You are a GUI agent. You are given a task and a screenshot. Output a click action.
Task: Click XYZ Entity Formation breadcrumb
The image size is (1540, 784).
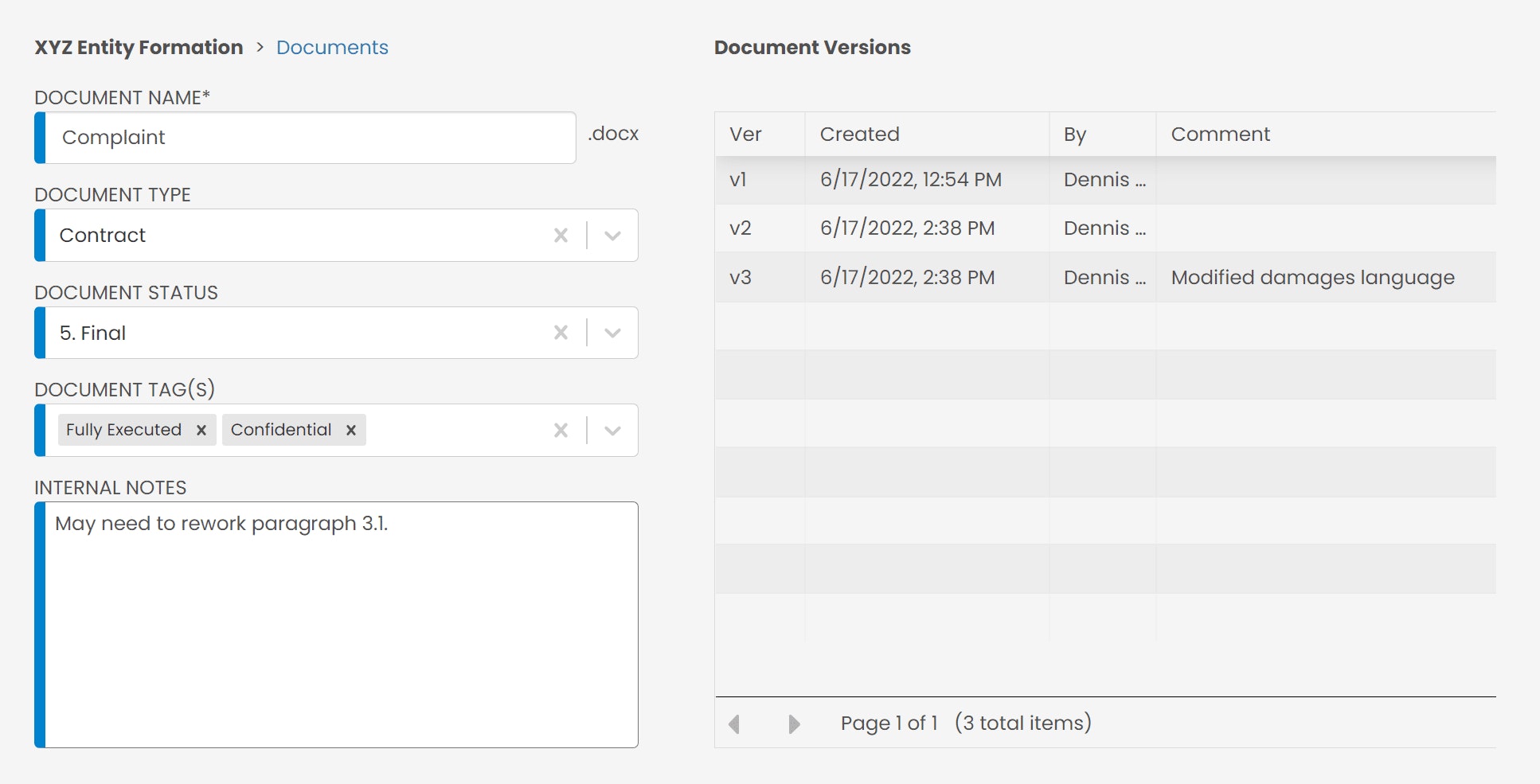click(139, 48)
